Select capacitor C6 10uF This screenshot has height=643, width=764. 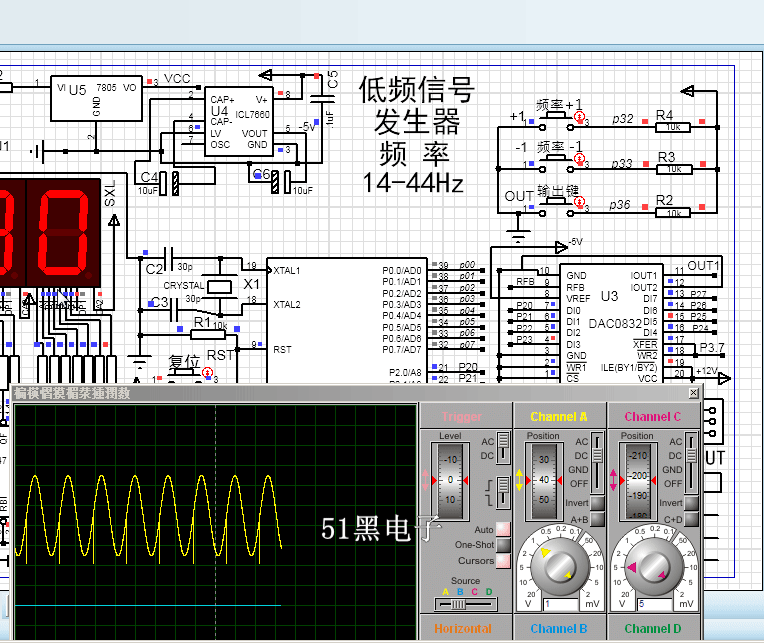[281, 182]
